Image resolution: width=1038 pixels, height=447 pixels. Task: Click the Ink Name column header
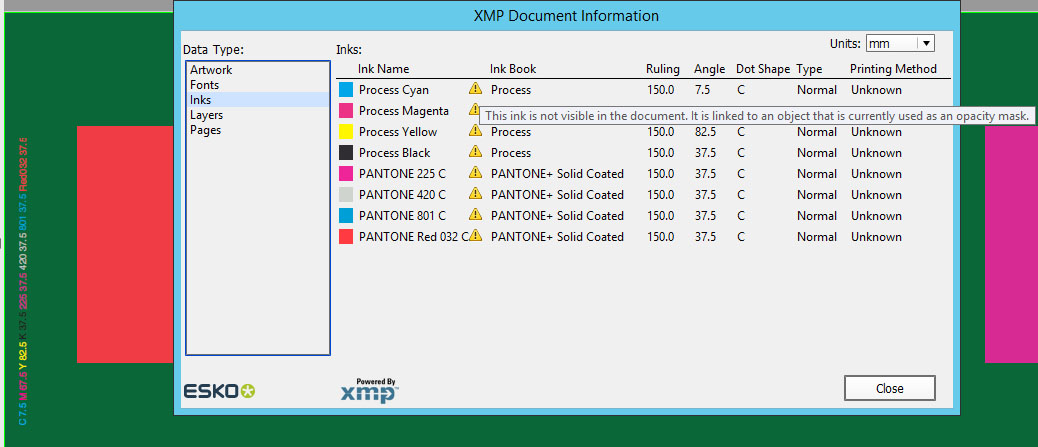point(383,69)
